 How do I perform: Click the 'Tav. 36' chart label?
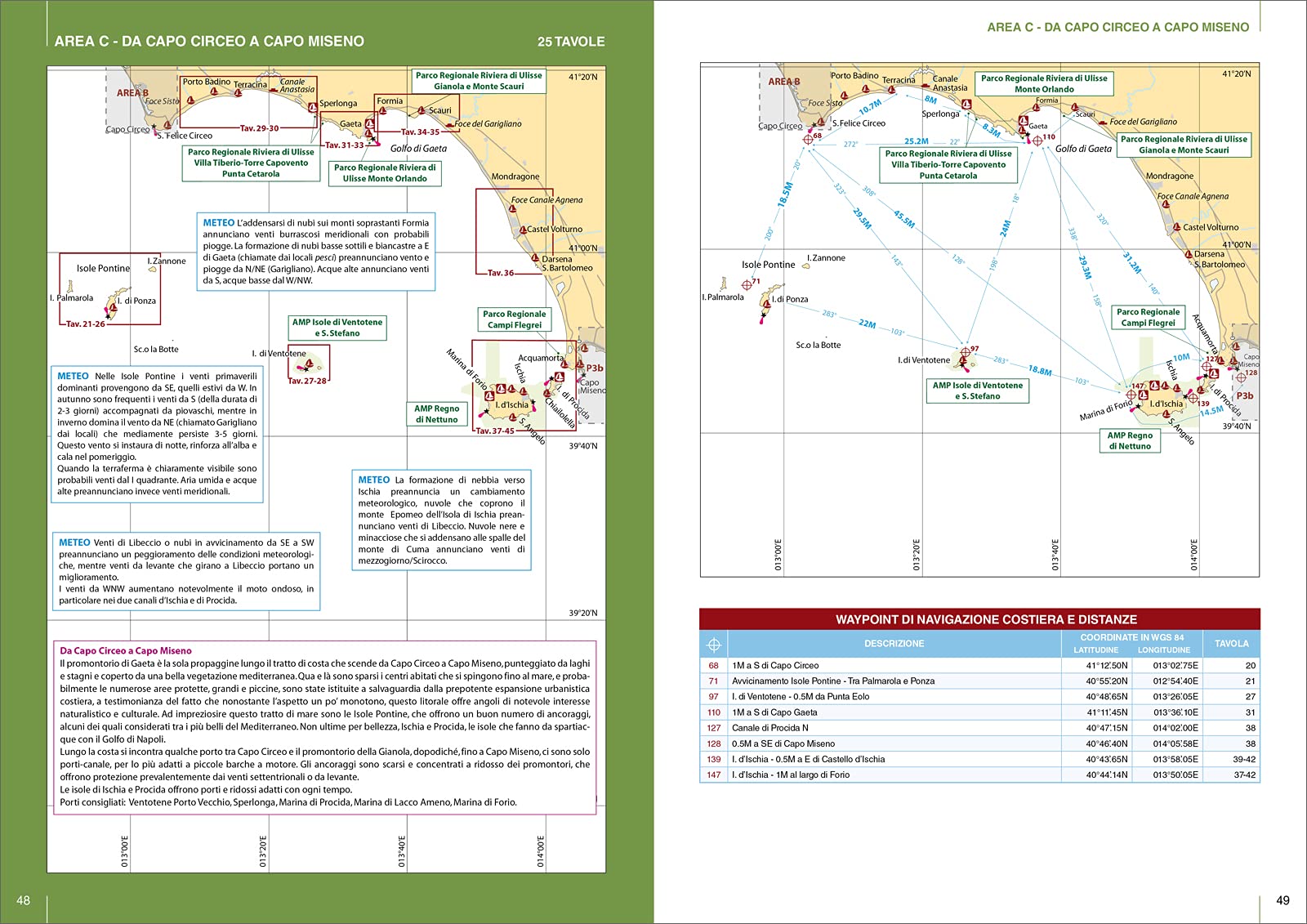pyautogui.click(x=501, y=273)
